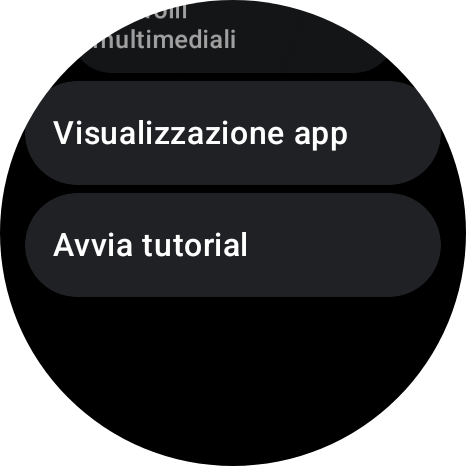Image resolution: width=466 pixels, height=466 pixels.
Task: Tap the word 'tutorial' in the list
Action: pyautogui.click(x=195, y=245)
